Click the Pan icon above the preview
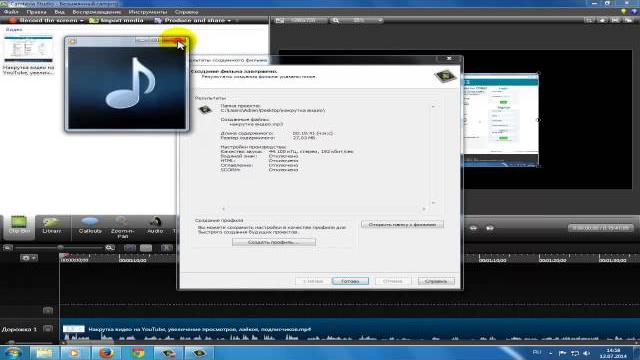The width and height of the screenshot is (640, 360). [602, 20]
